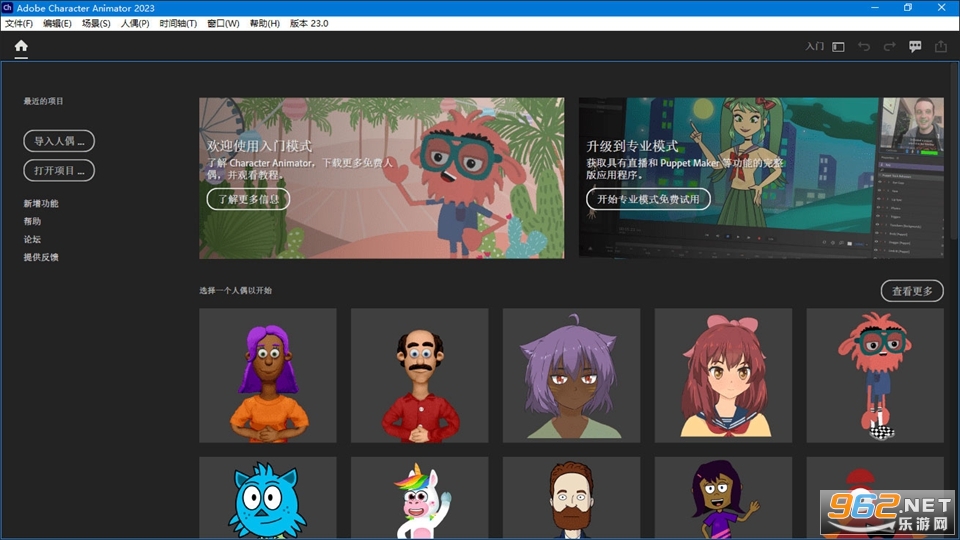Viewport: 960px width, 540px height.
Task: Select the purple-haired woman in orange puppet
Action: [x=268, y=375]
